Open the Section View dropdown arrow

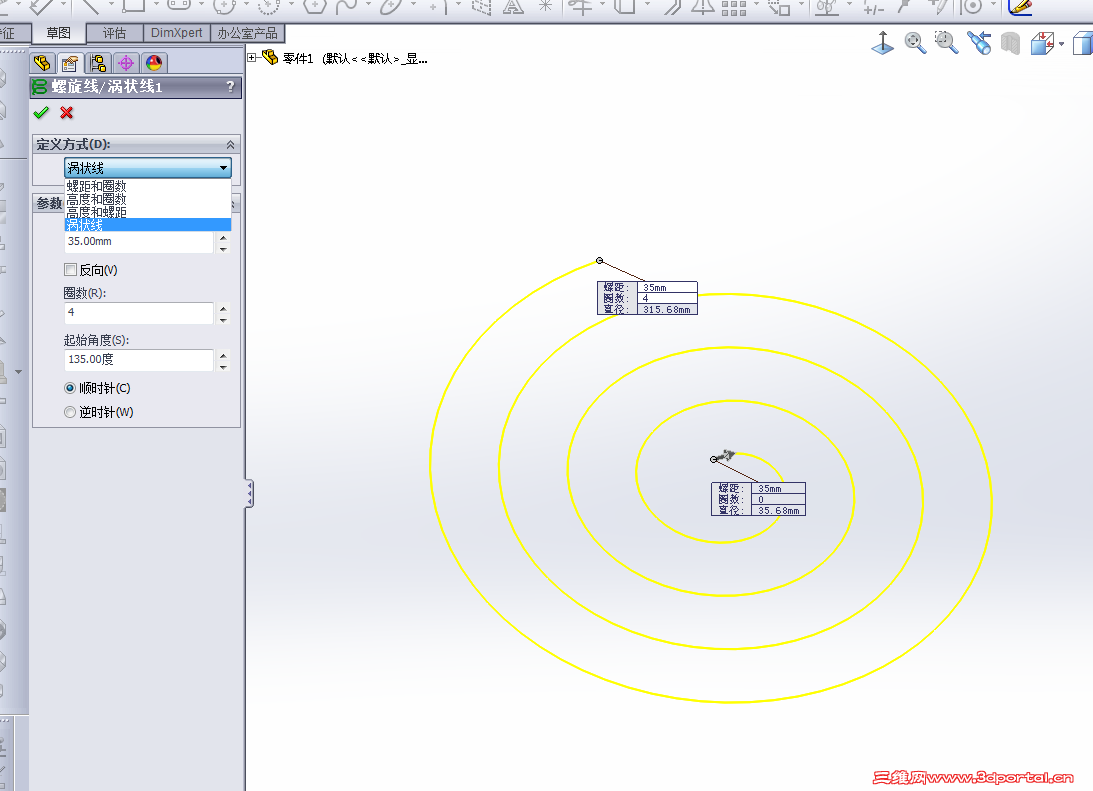coord(1061,44)
